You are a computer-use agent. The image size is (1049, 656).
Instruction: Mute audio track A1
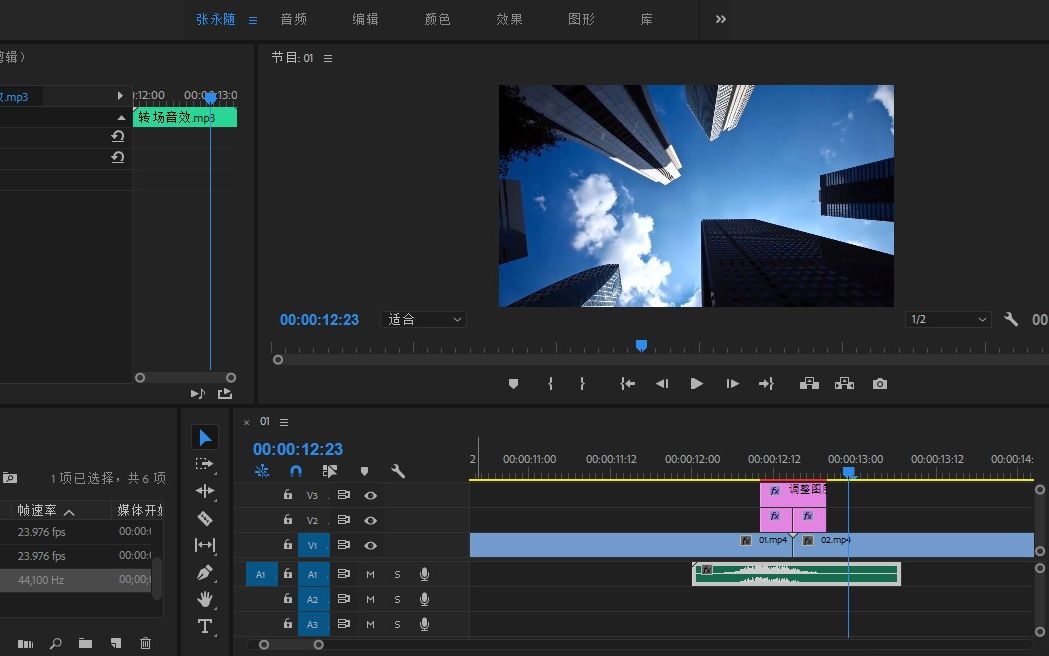click(x=370, y=574)
